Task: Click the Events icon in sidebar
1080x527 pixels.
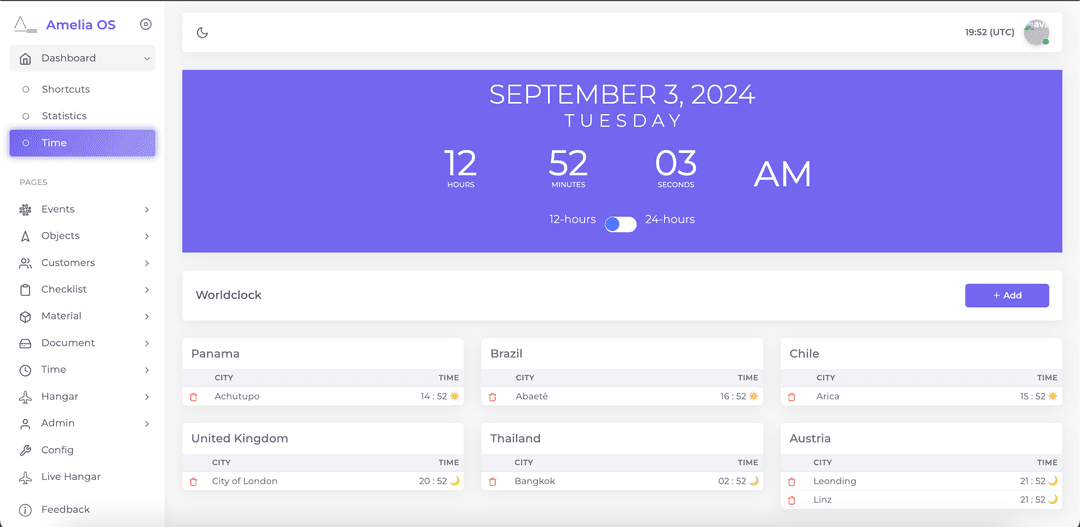Action: tap(25, 209)
